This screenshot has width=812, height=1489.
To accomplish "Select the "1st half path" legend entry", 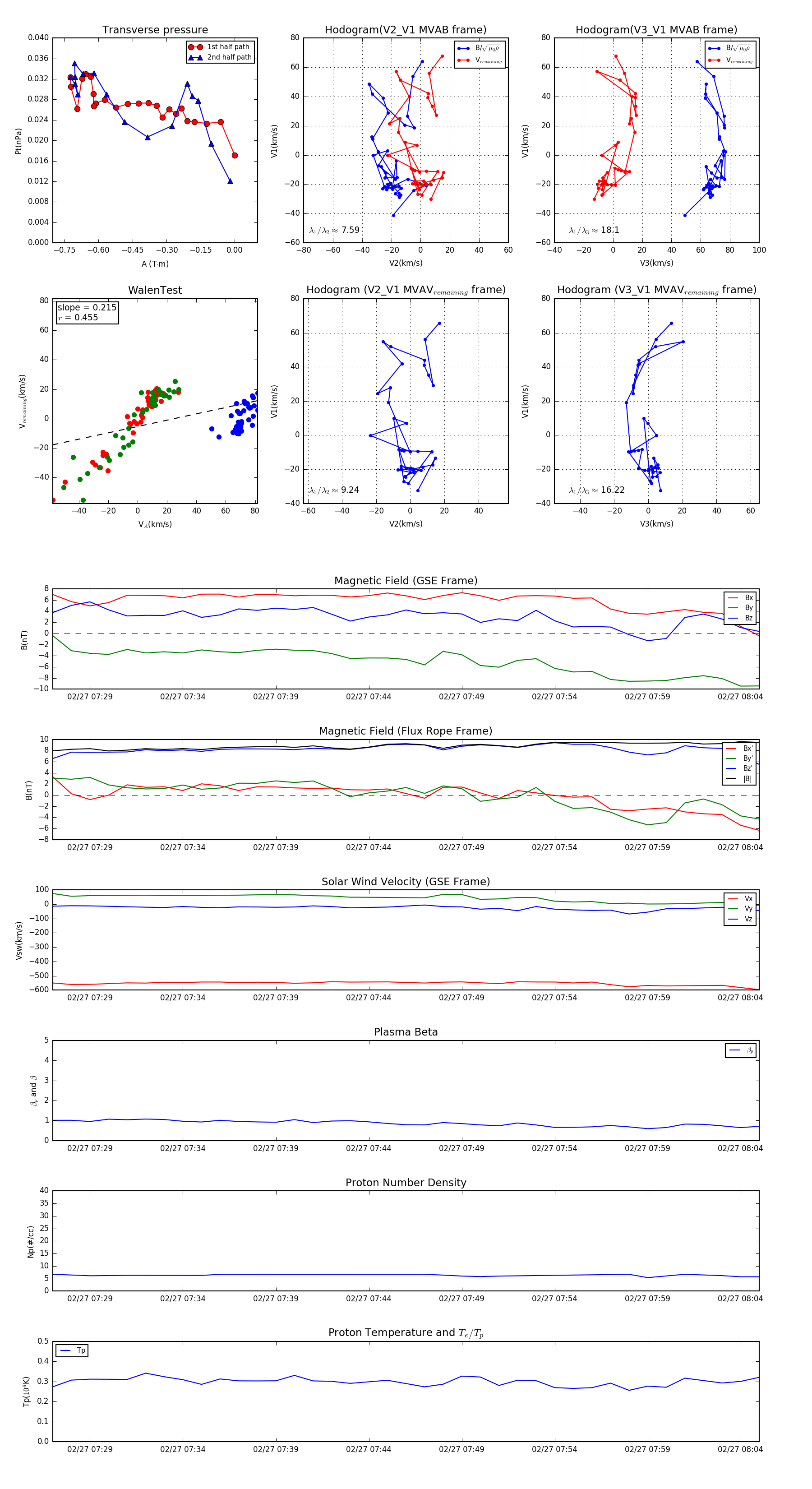I will click(221, 47).
